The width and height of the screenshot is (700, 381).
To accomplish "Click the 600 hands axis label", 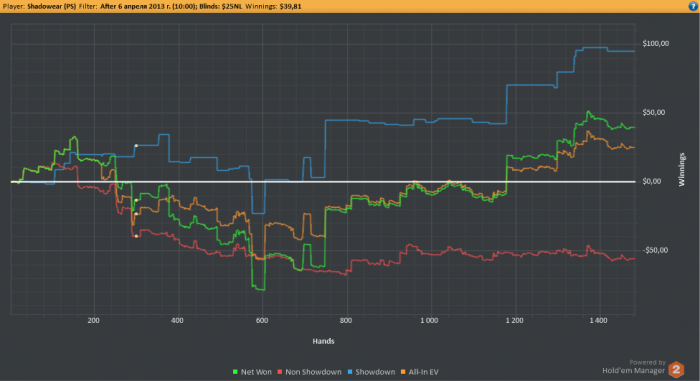I will (x=262, y=320).
